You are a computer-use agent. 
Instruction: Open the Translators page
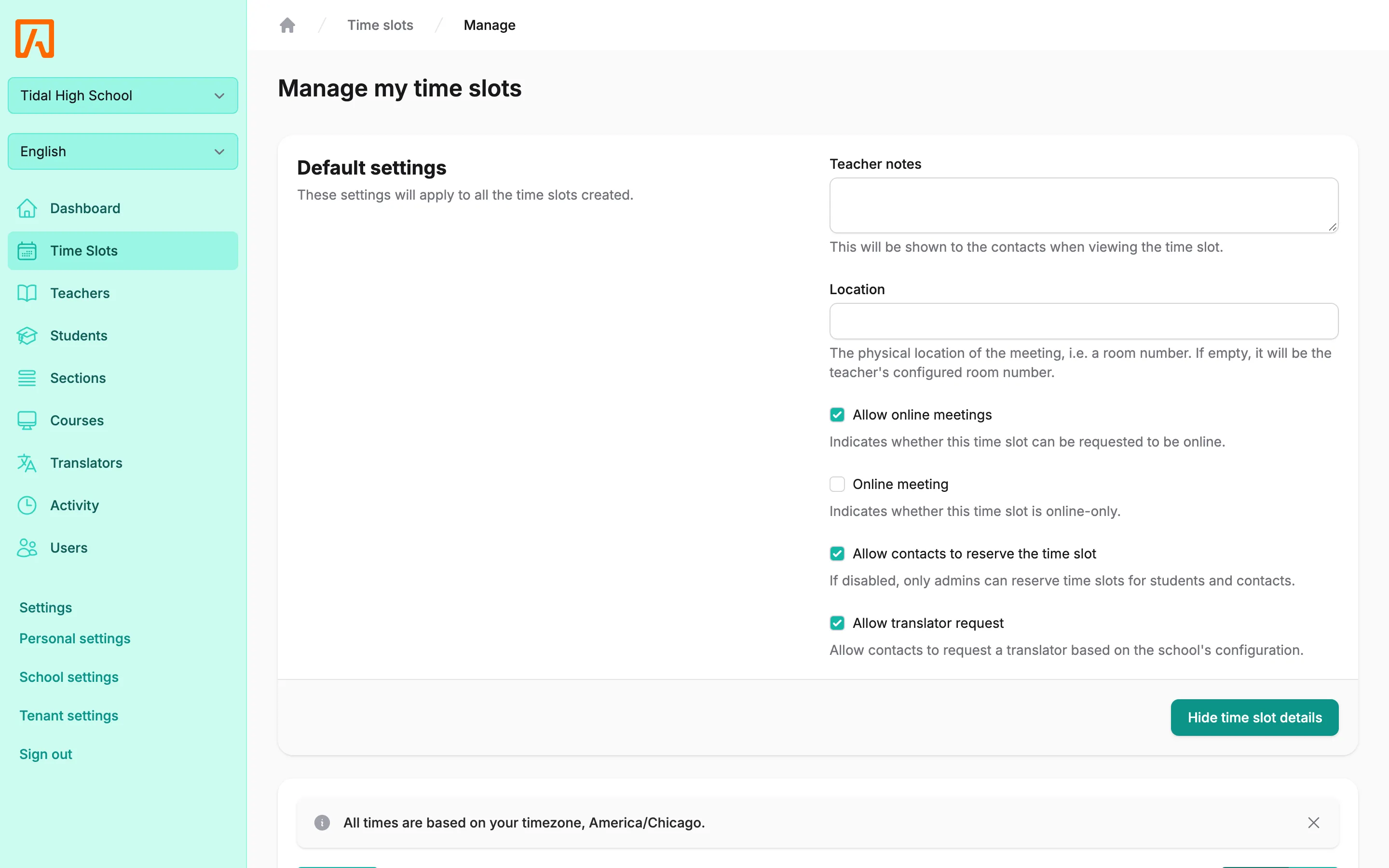click(123, 463)
